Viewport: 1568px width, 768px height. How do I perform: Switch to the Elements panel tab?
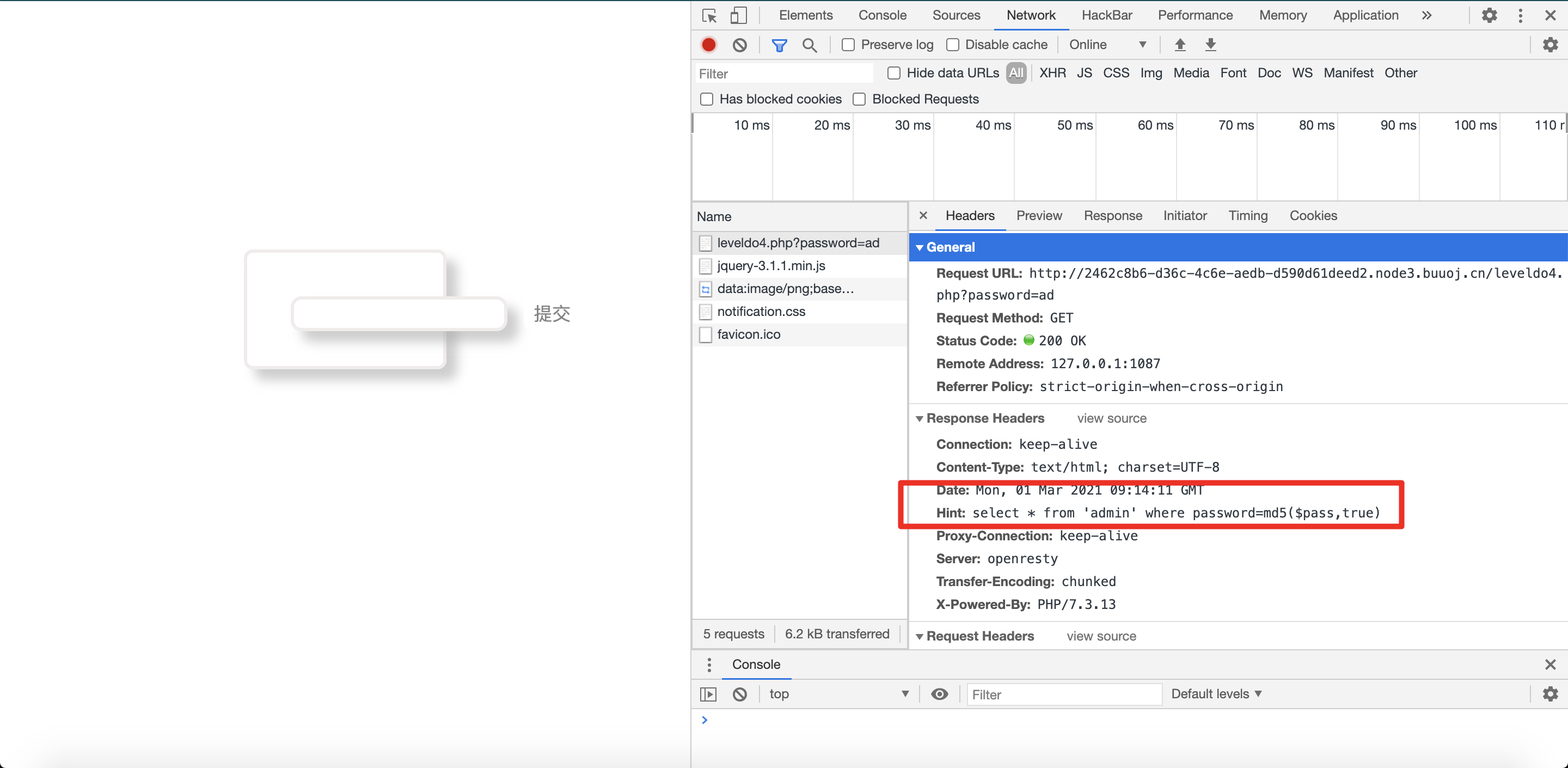point(805,15)
